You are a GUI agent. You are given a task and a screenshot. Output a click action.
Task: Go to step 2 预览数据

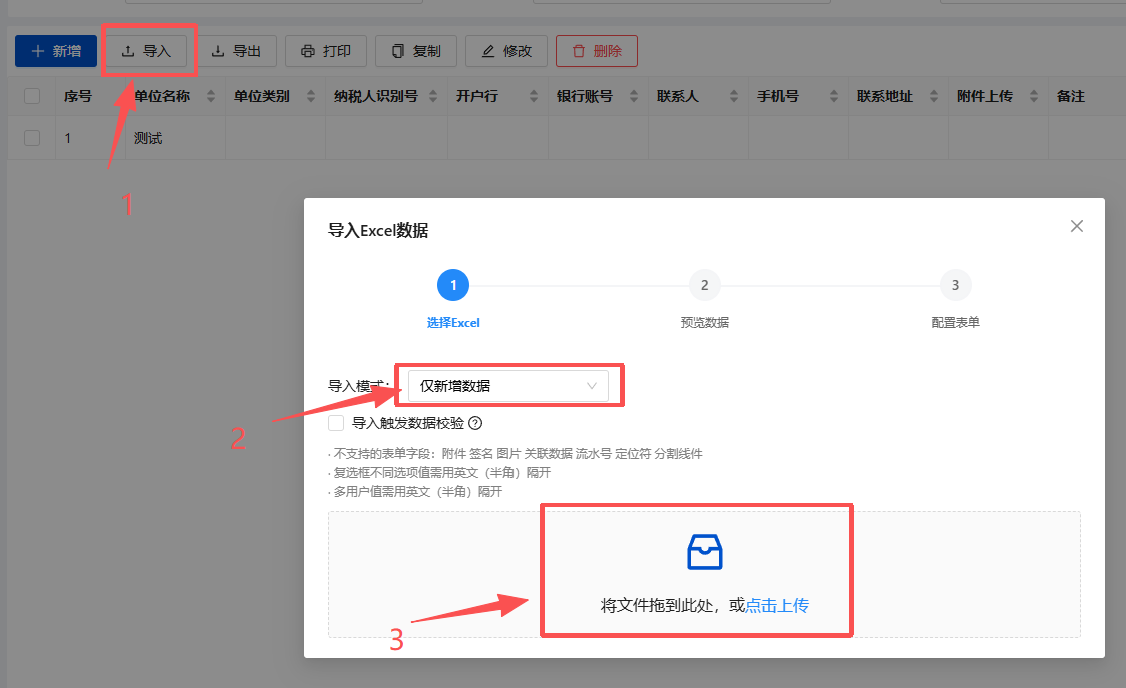pos(704,286)
